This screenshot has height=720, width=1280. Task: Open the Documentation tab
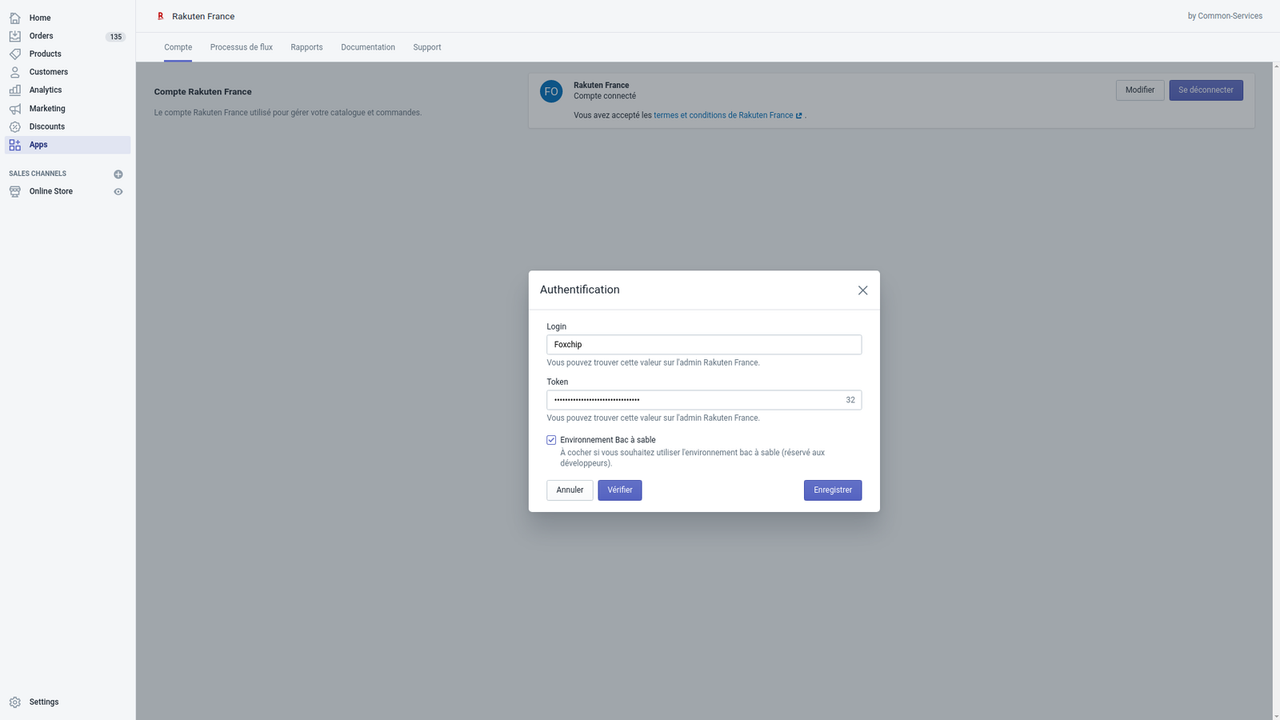click(368, 47)
